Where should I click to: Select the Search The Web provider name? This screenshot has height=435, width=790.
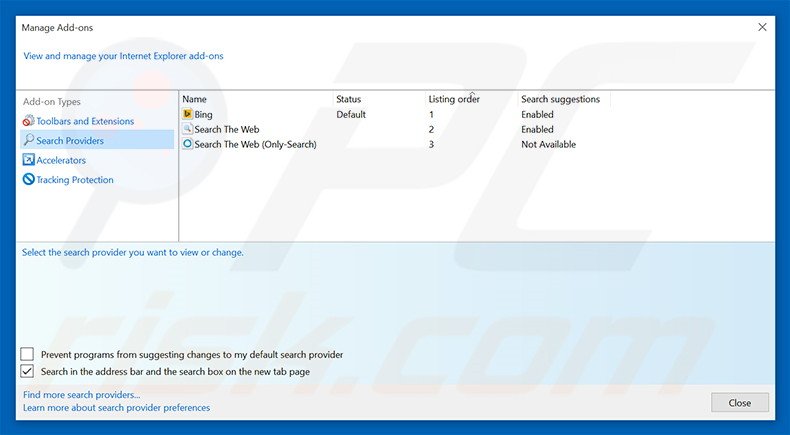coord(227,130)
